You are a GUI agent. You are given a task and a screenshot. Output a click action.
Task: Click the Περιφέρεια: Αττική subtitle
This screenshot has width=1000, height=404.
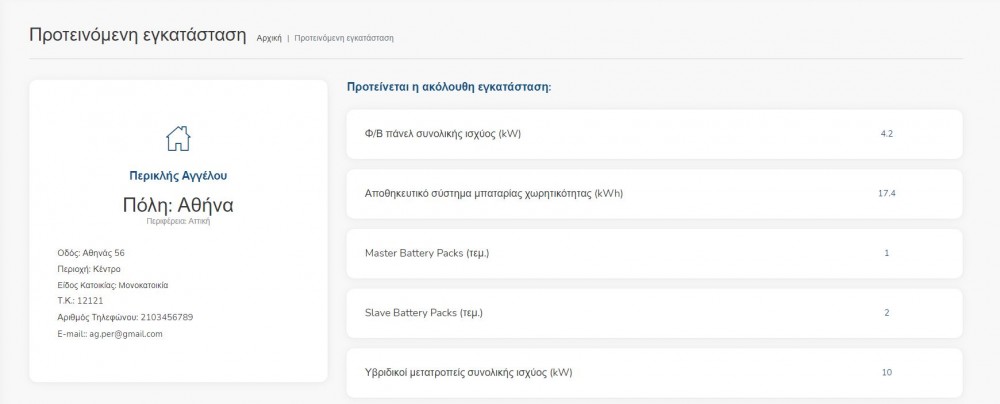tap(178, 221)
